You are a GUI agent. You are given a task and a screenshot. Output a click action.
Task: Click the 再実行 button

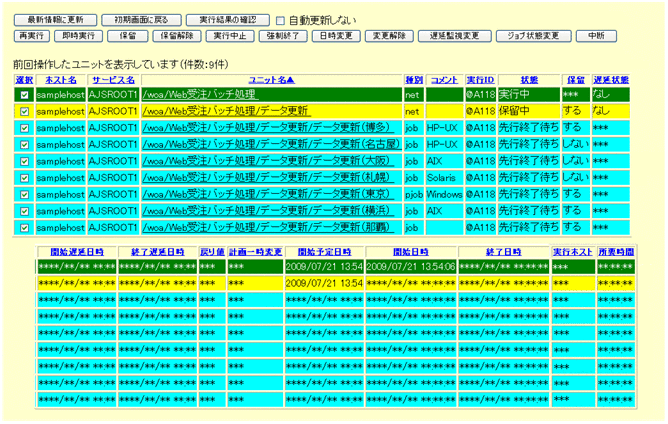pos(32,36)
